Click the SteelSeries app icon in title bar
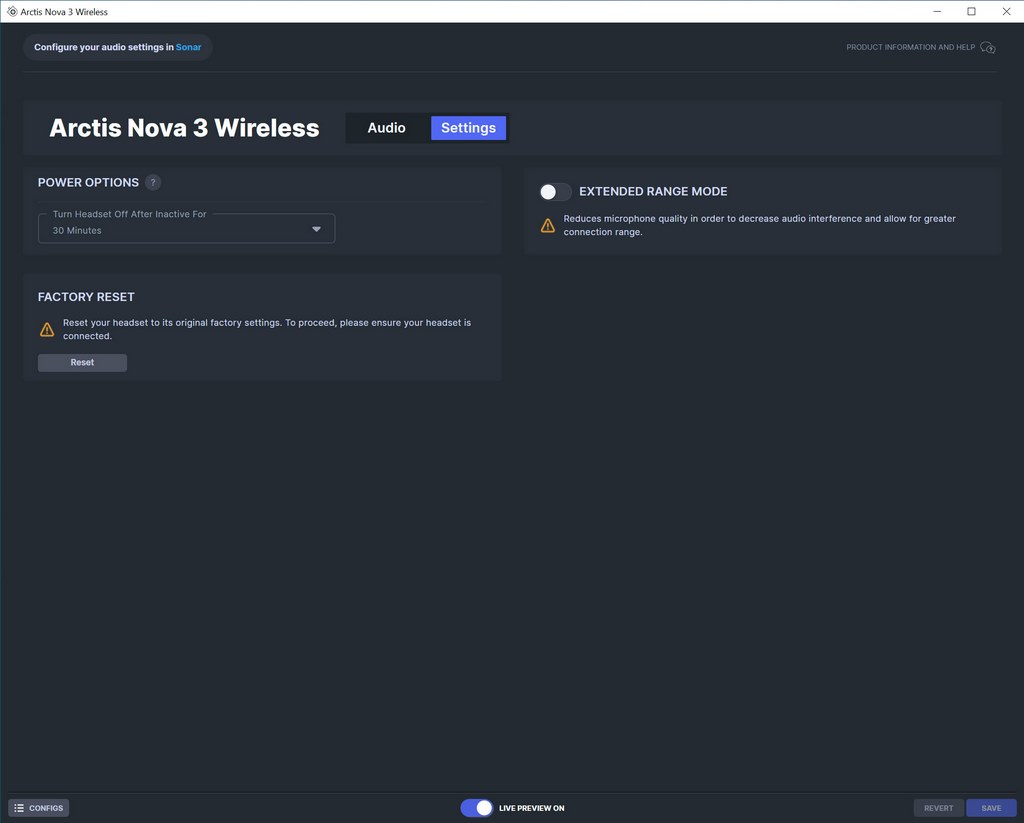The image size is (1024, 823). [12, 12]
